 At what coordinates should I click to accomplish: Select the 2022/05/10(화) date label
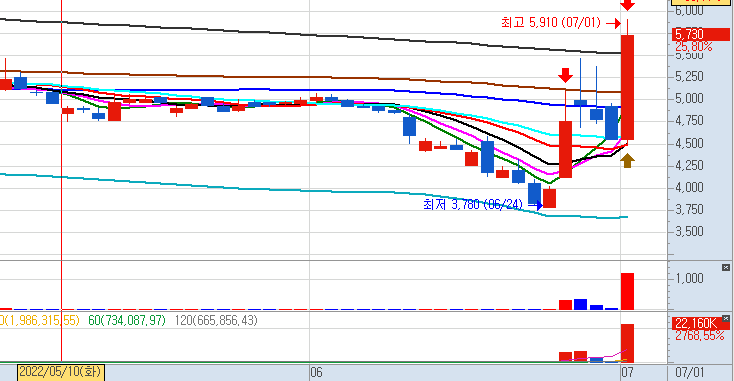pos(60,372)
